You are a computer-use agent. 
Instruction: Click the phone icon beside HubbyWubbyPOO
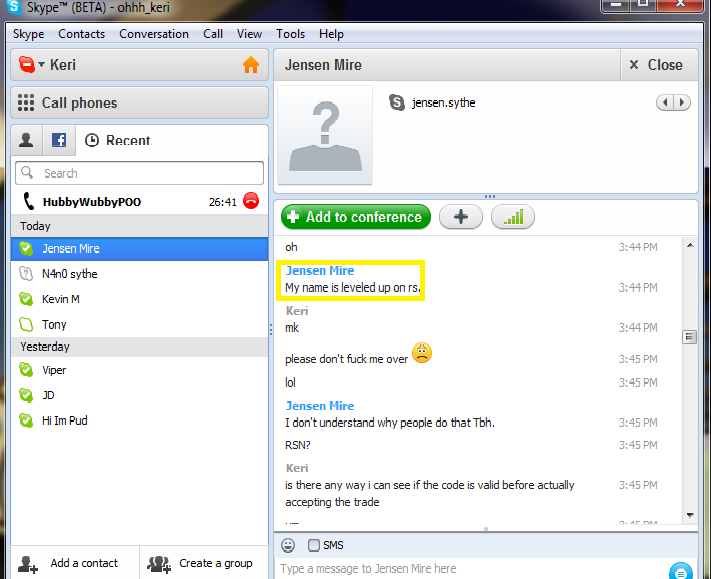[x=28, y=201]
